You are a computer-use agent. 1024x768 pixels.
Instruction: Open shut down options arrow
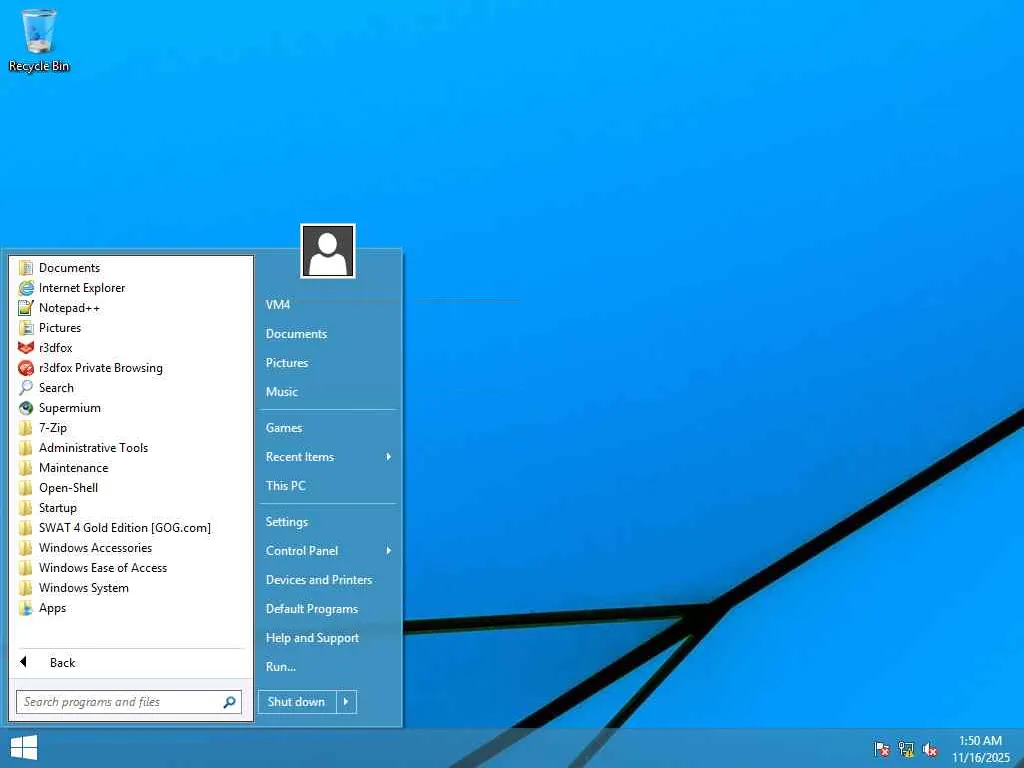pyautogui.click(x=346, y=702)
